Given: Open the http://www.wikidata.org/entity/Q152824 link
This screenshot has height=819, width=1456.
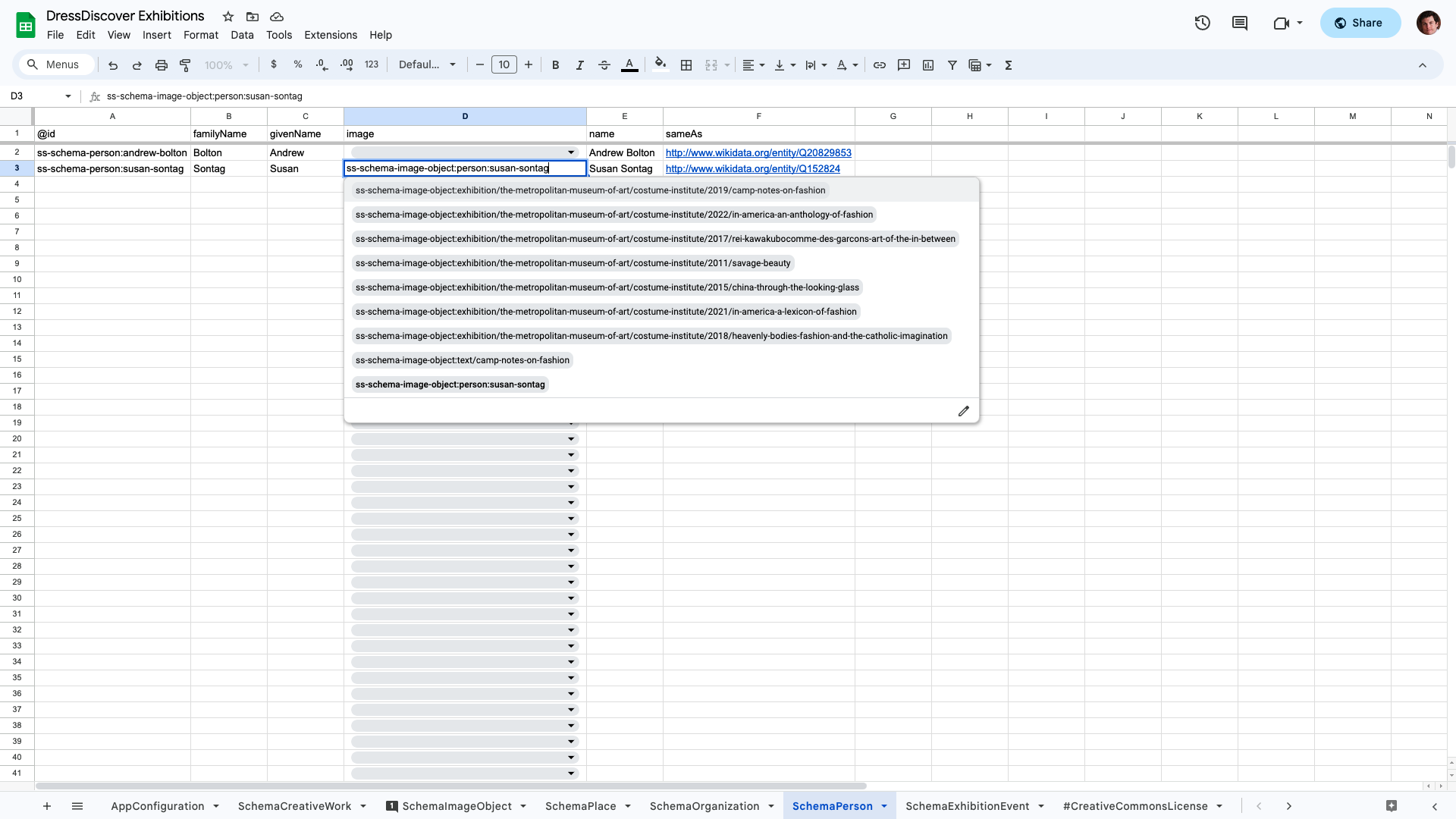Looking at the screenshot, I should [x=753, y=169].
